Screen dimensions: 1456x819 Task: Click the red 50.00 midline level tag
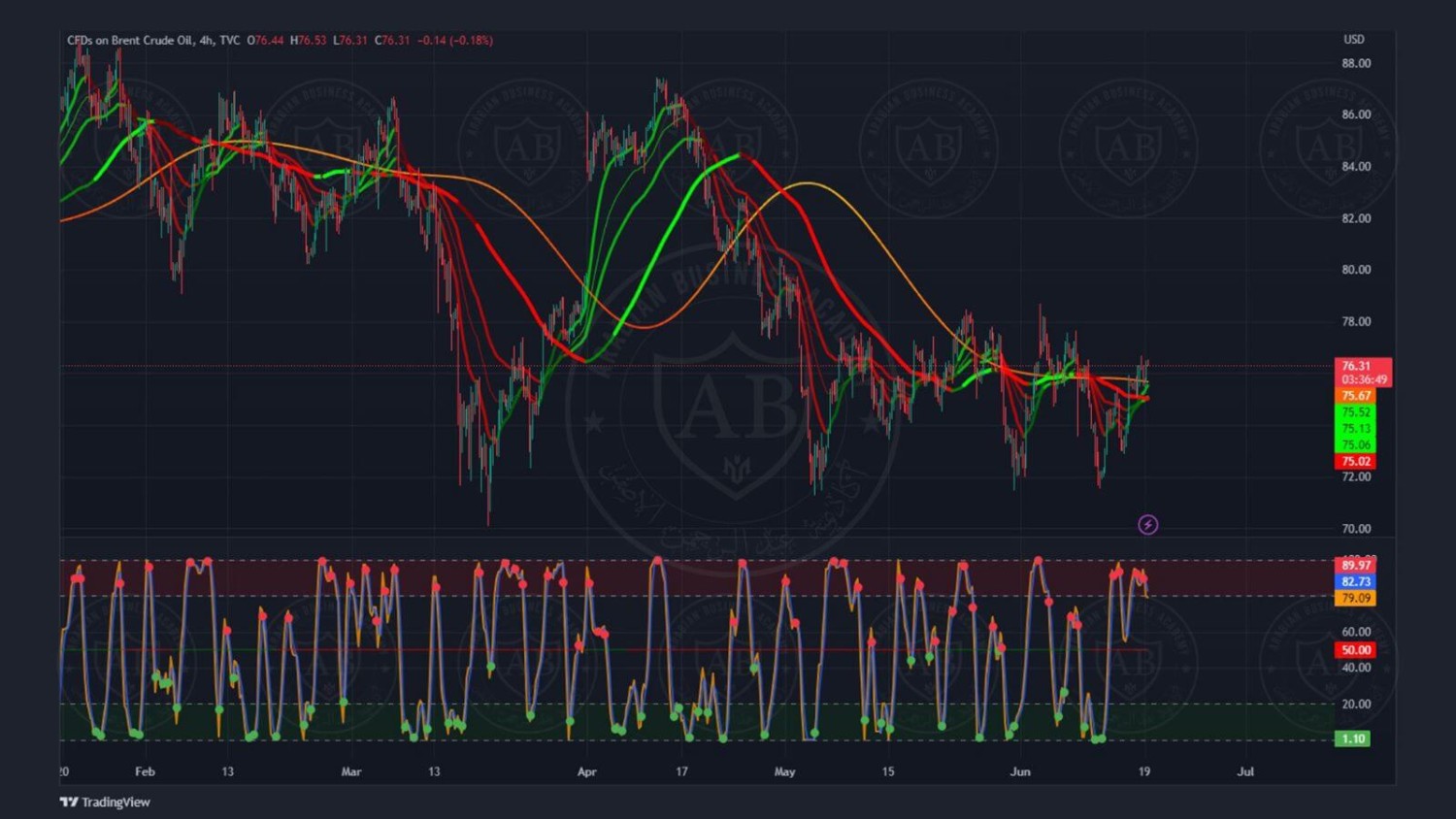(1356, 650)
